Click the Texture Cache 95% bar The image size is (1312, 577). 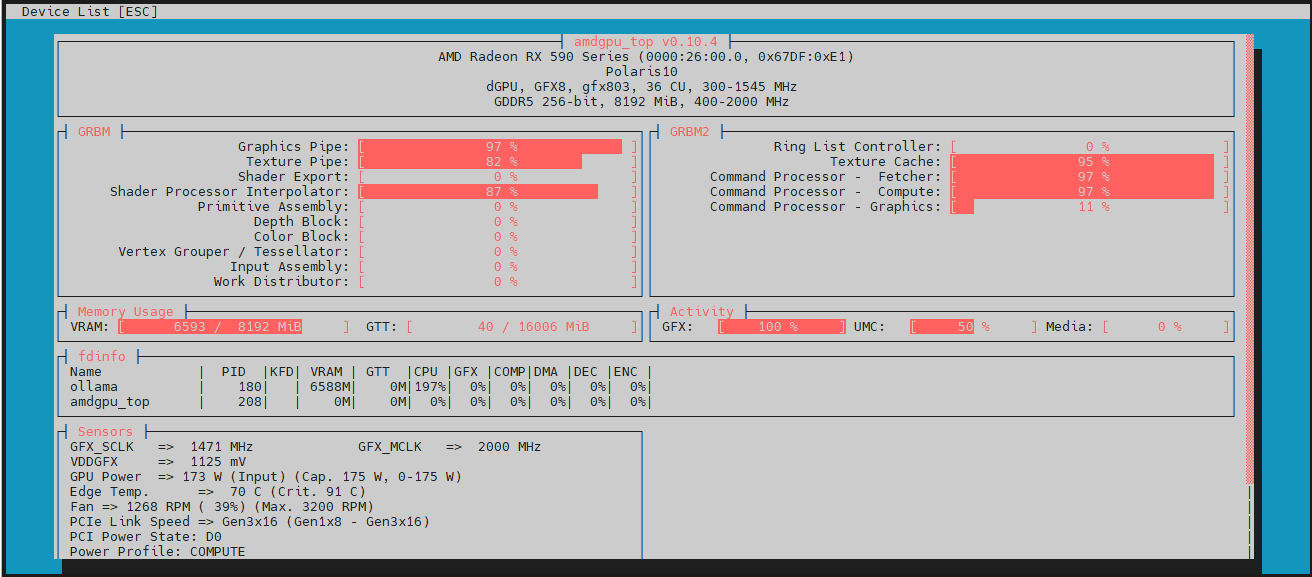coord(1084,162)
